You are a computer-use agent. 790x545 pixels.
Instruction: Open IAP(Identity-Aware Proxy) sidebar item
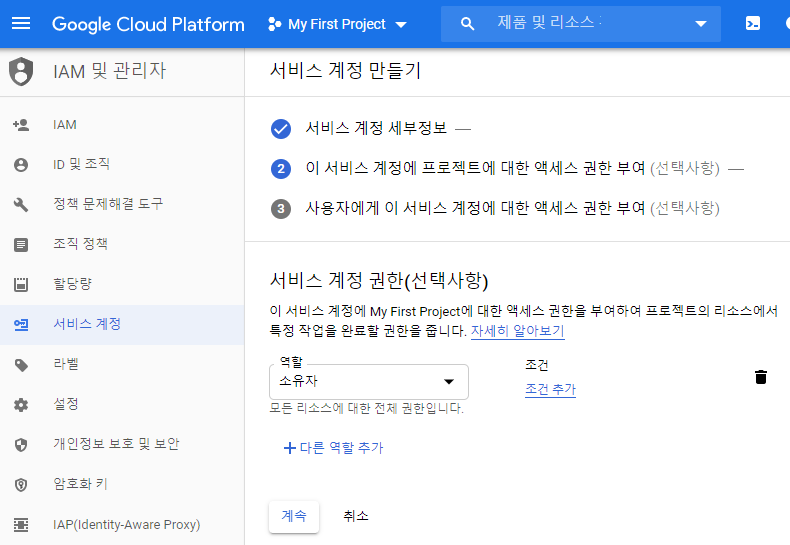pos(122,525)
